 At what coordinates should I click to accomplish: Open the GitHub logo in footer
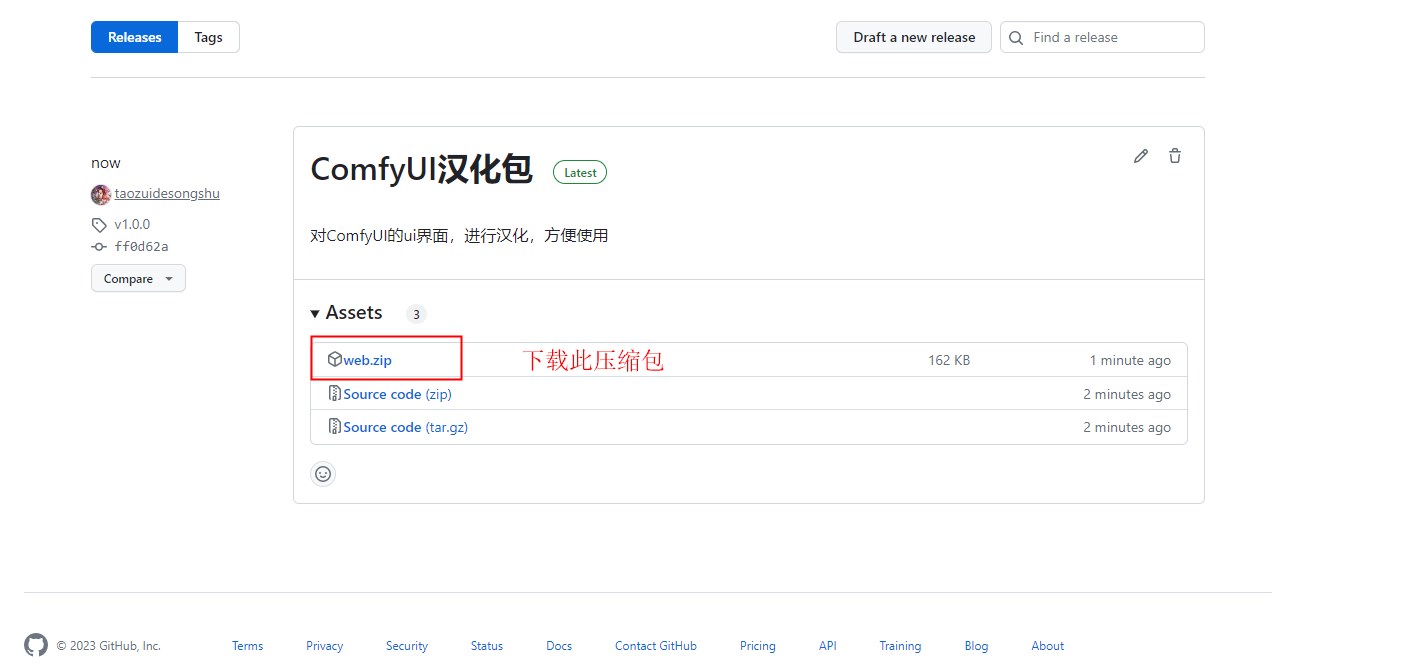(x=36, y=645)
